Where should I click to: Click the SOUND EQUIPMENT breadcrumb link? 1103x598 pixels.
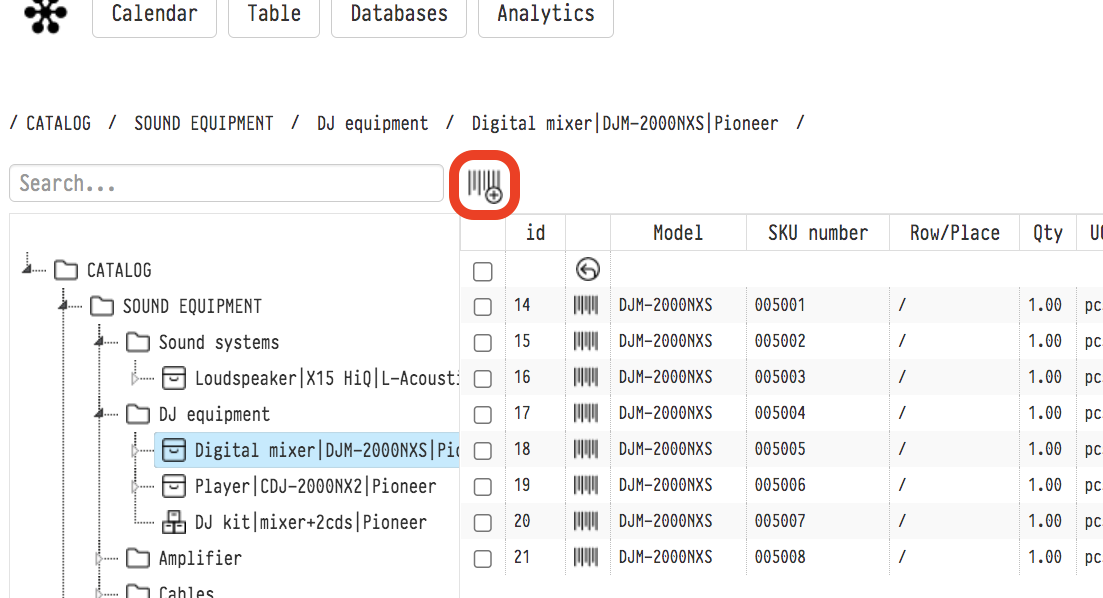[203, 123]
